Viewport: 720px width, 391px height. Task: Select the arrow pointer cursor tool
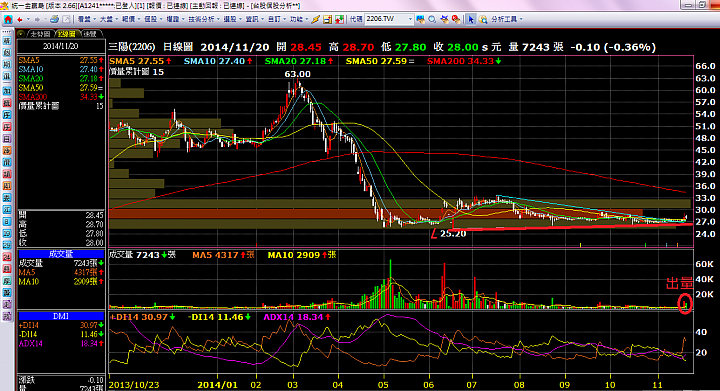point(471,19)
